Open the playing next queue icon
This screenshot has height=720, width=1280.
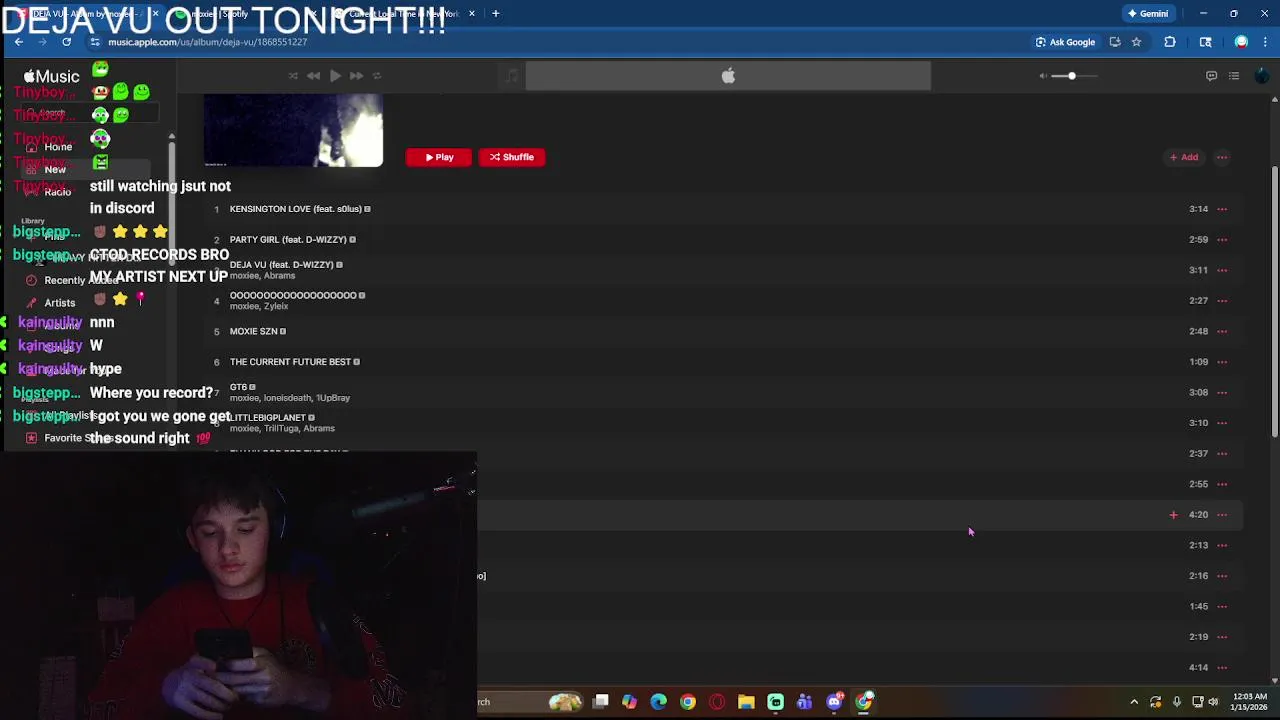(x=1234, y=76)
